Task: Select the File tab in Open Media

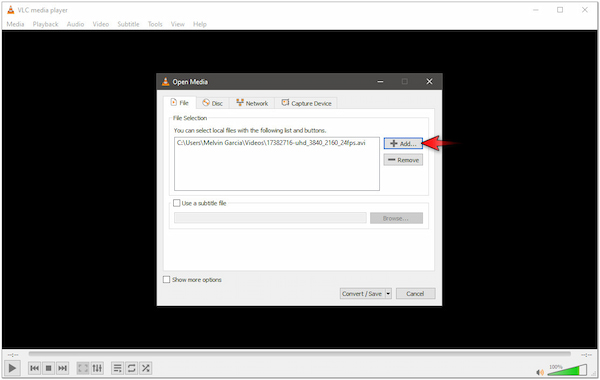Action: (x=180, y=103)
